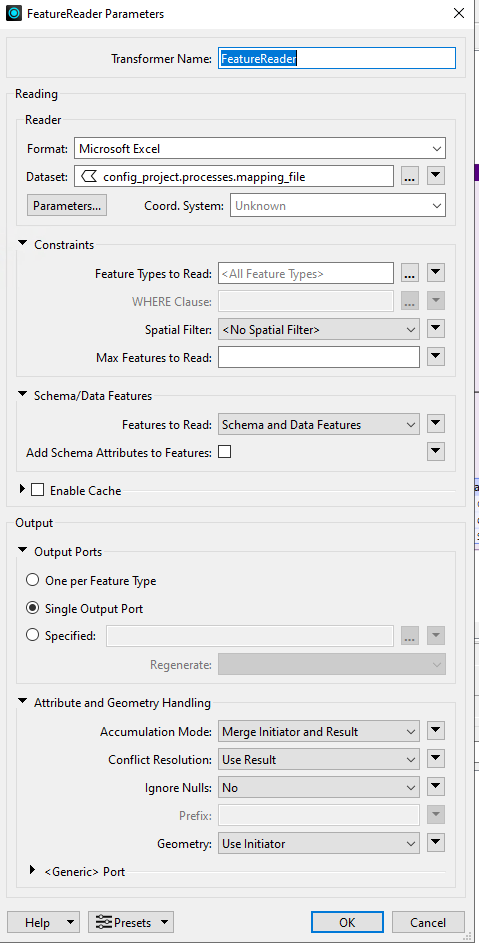
Task: Open Max Features to Read arrow menu
Action: point(436,357)
